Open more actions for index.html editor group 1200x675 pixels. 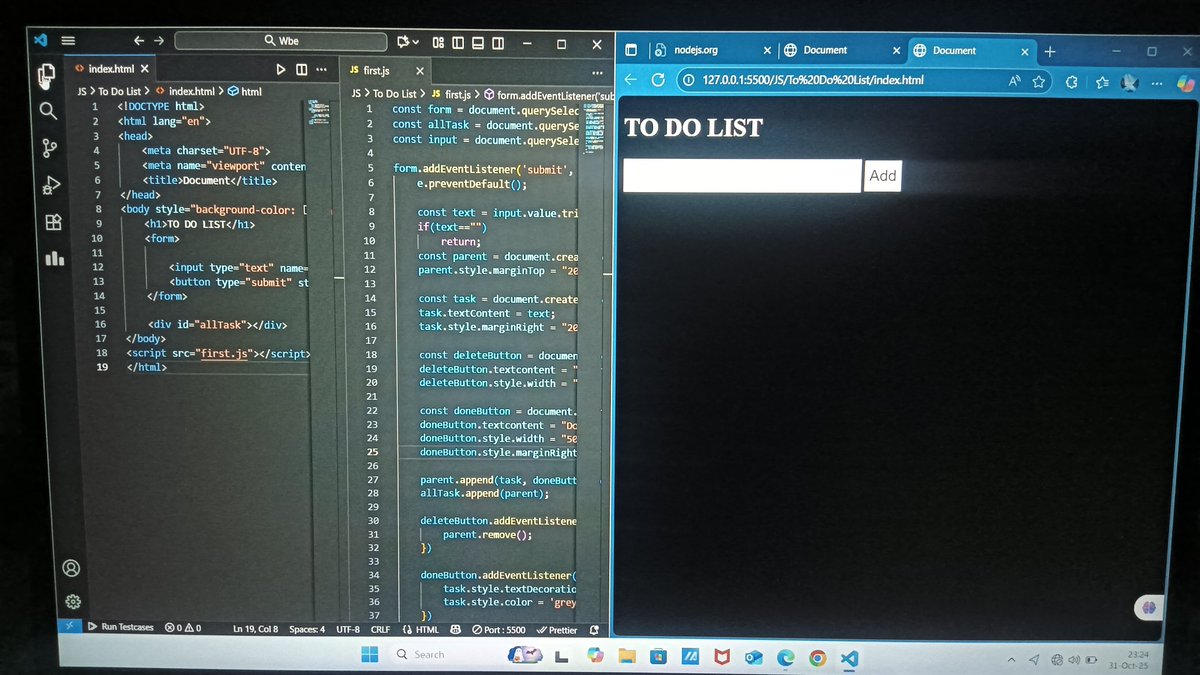pyautogui.click(x=321, y=69)
